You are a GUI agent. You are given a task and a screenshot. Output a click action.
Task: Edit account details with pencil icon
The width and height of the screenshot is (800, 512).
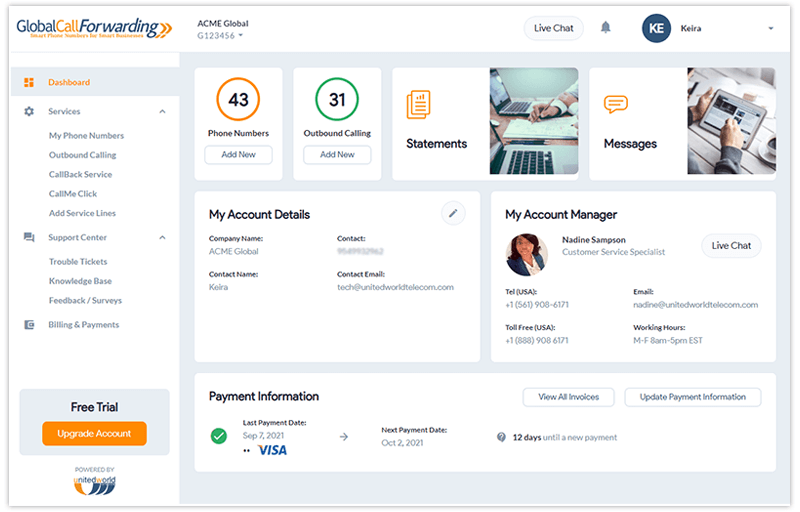point(453,214)
